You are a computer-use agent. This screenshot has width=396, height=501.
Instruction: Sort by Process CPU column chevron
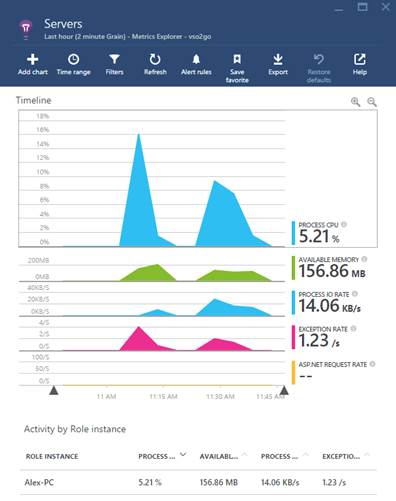(183, 454)
